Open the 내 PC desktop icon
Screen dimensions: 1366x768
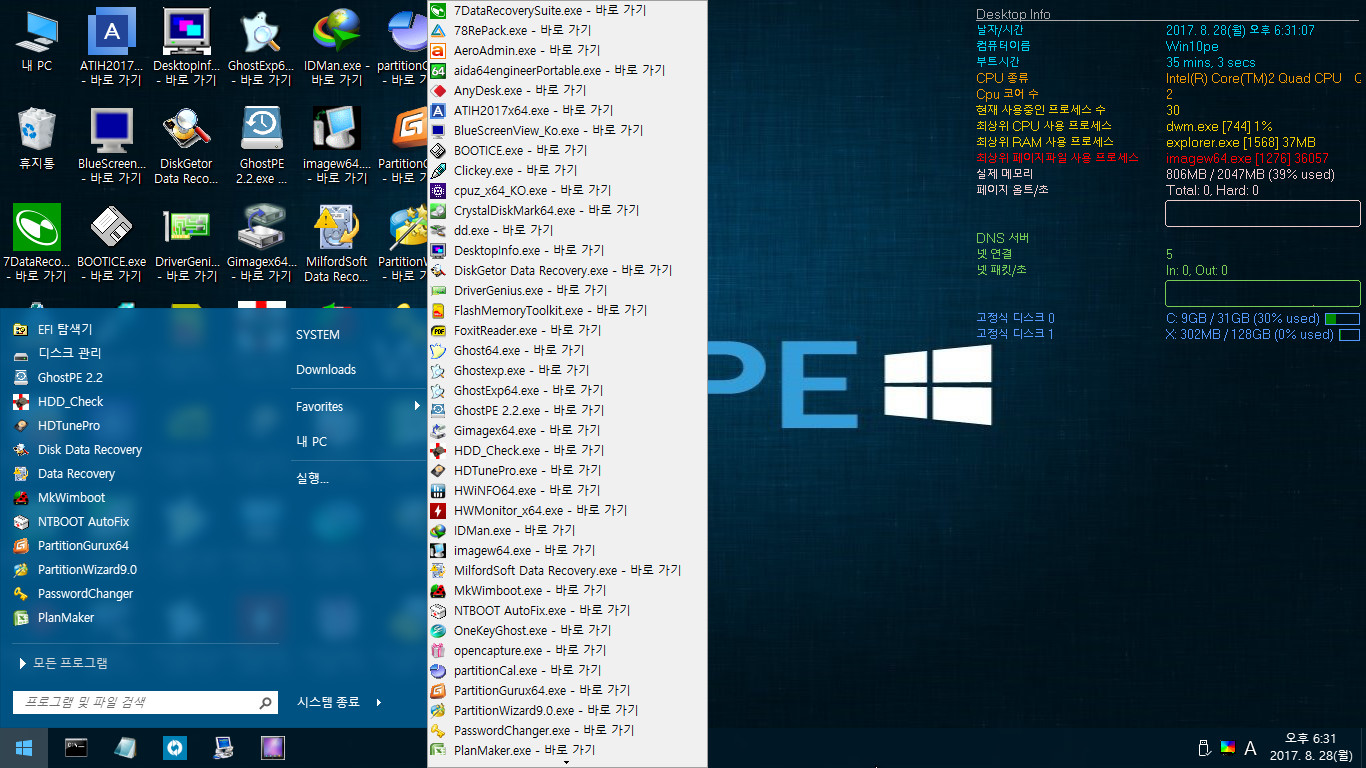click(37, 43)
